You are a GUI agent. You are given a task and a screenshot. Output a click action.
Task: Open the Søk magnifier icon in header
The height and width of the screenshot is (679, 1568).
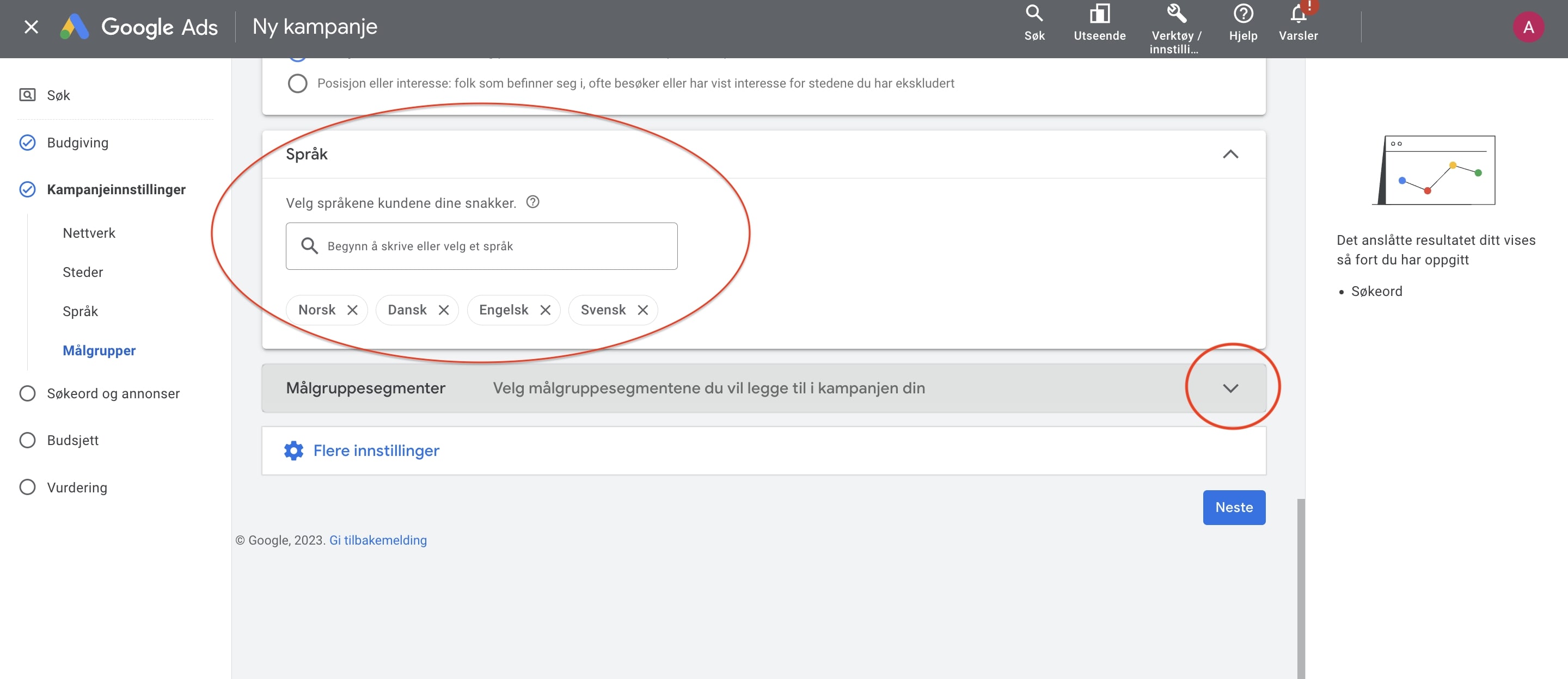(1034, 14)
